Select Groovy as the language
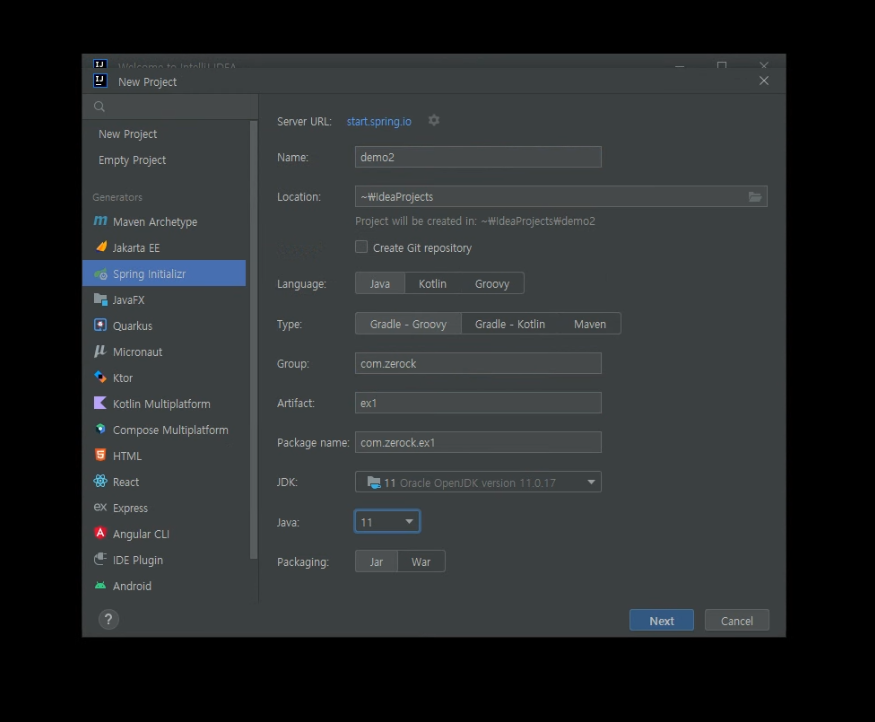Screen dimensions: 875x722 click(x=492, y=283)
